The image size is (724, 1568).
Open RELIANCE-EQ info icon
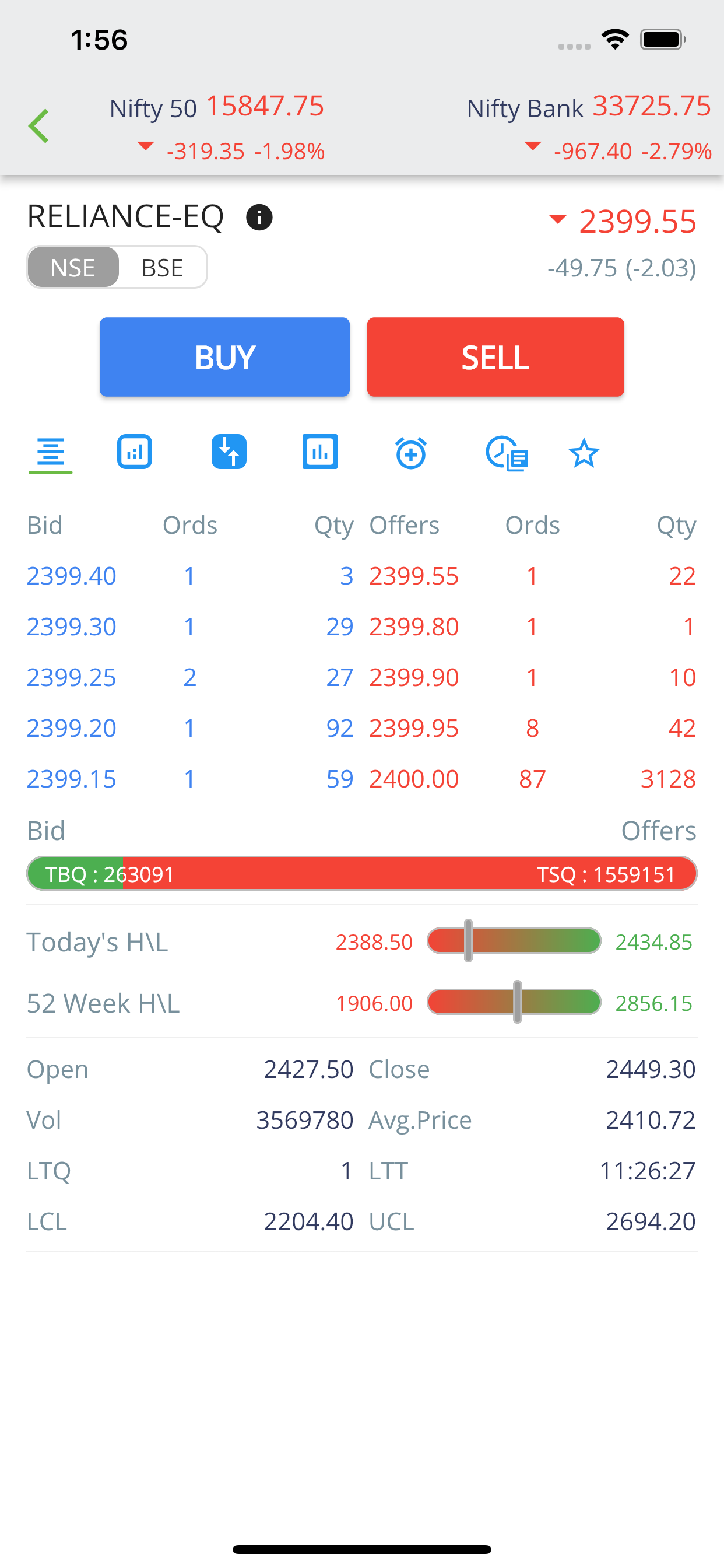pos(259,218)
